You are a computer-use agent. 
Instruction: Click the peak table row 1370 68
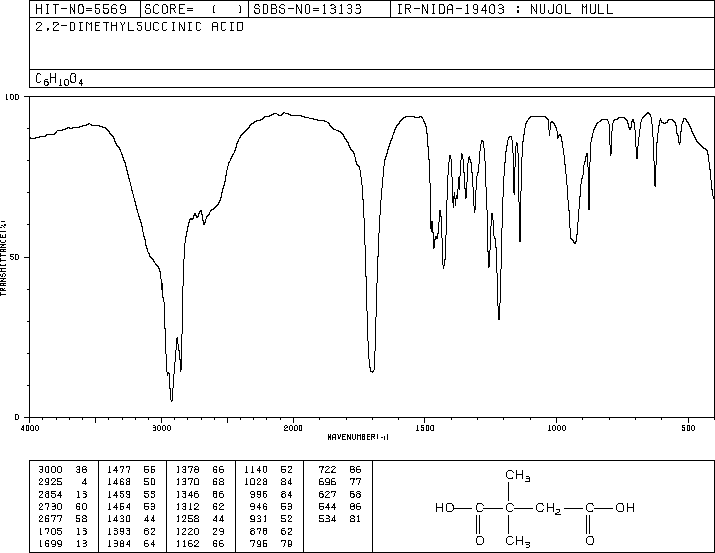coord(200,482)
